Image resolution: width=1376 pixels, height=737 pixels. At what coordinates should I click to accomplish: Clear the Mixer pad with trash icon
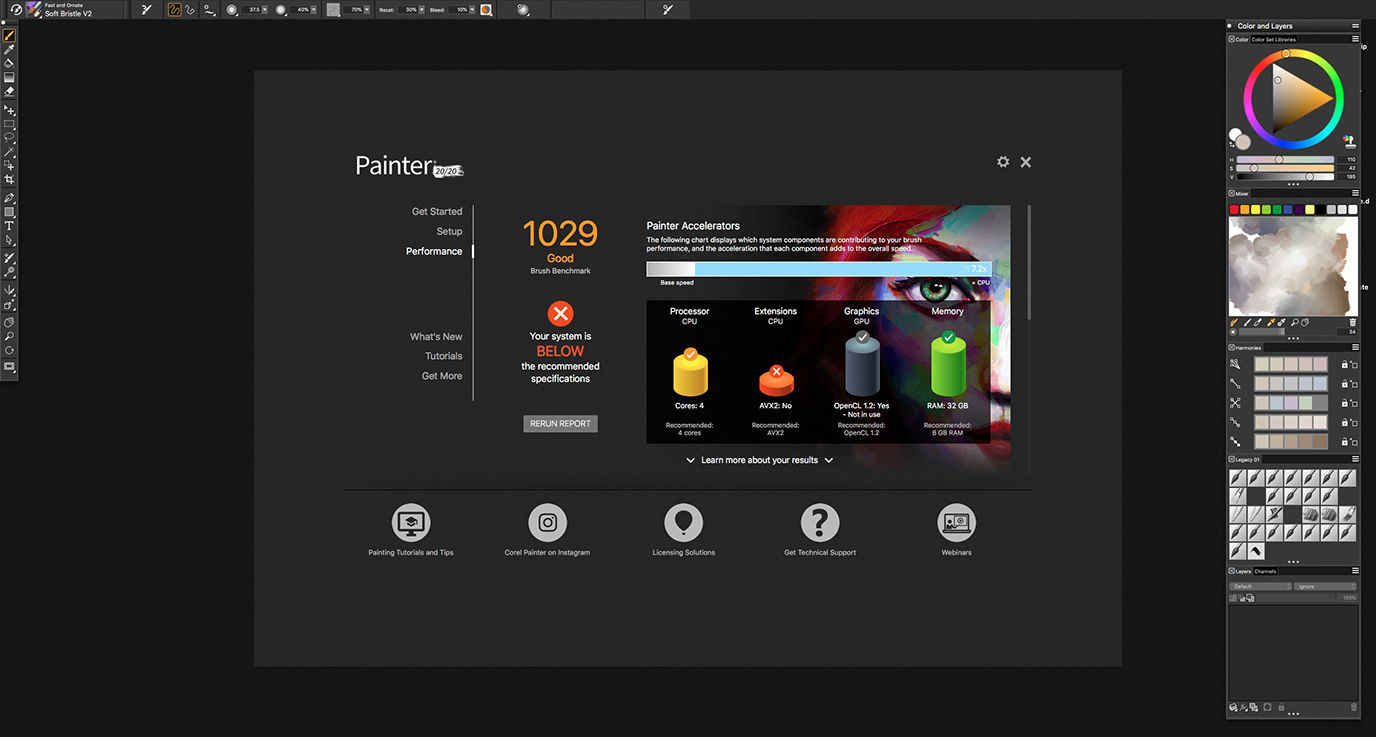[x=1353, y=322]
